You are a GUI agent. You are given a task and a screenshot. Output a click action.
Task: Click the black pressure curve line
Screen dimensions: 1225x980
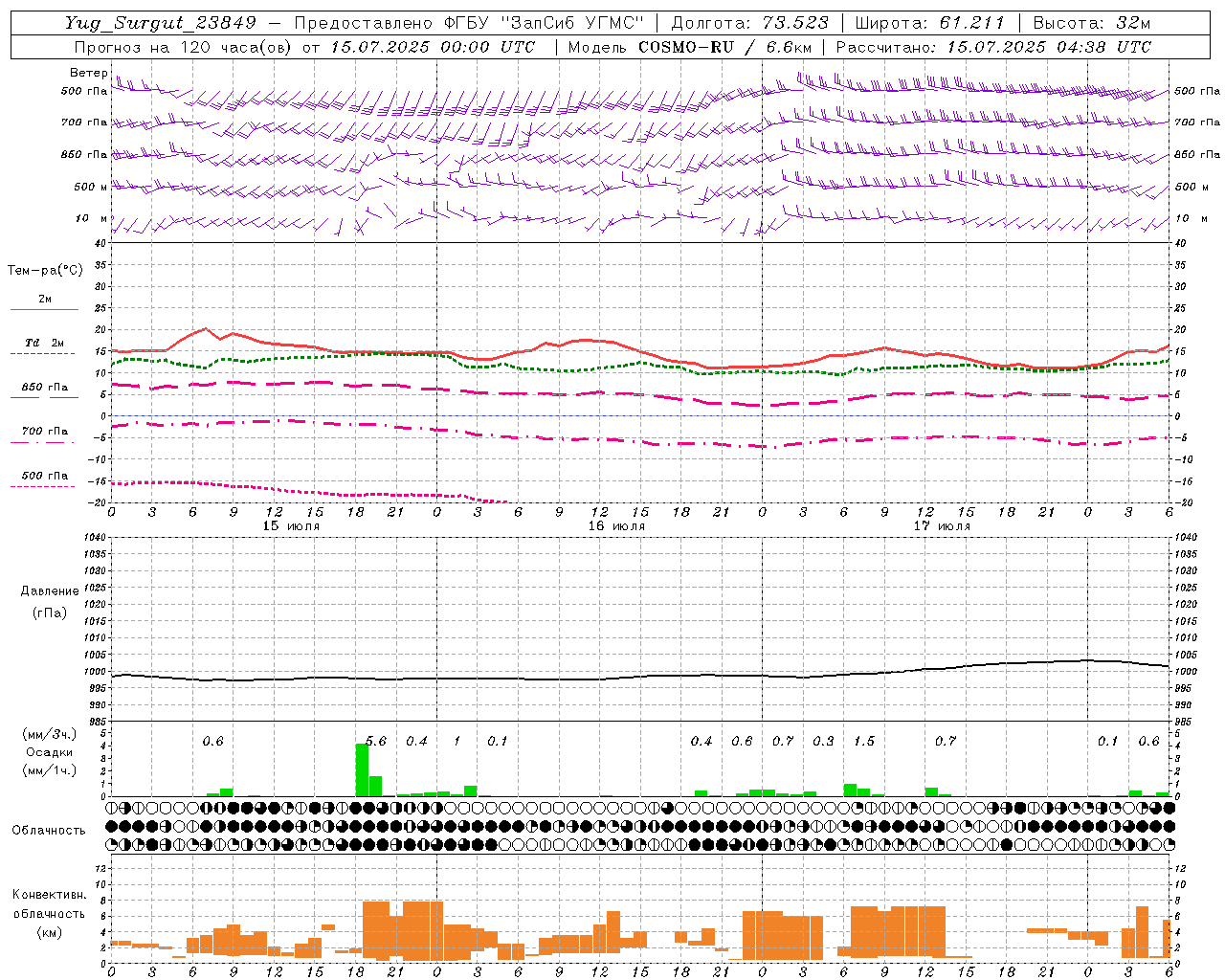(640, 677)
